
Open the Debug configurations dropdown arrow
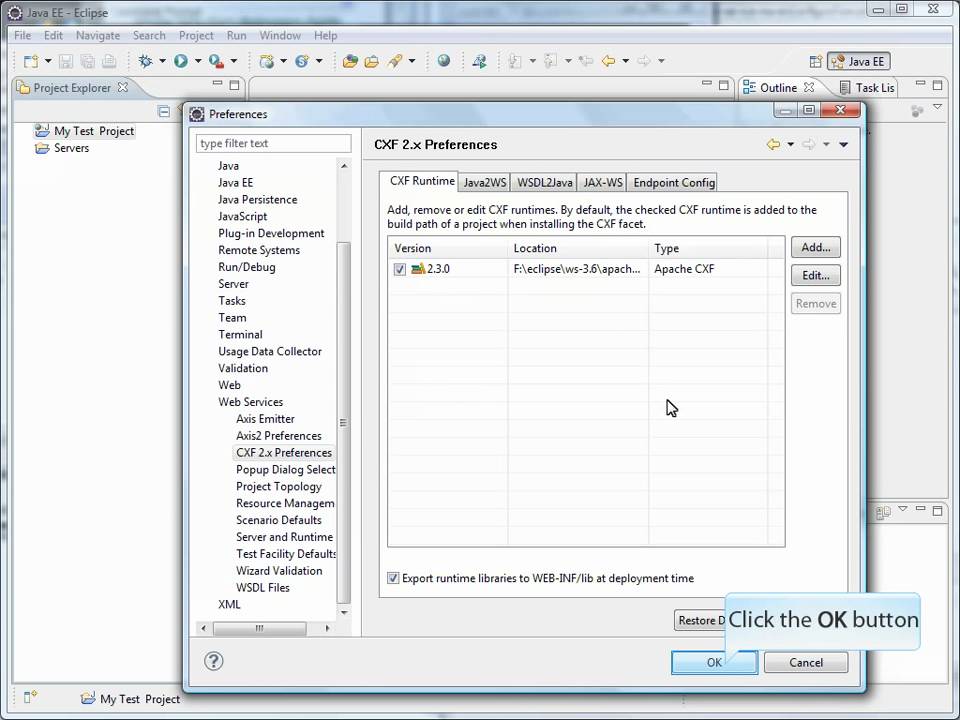[x=162, y=61]
